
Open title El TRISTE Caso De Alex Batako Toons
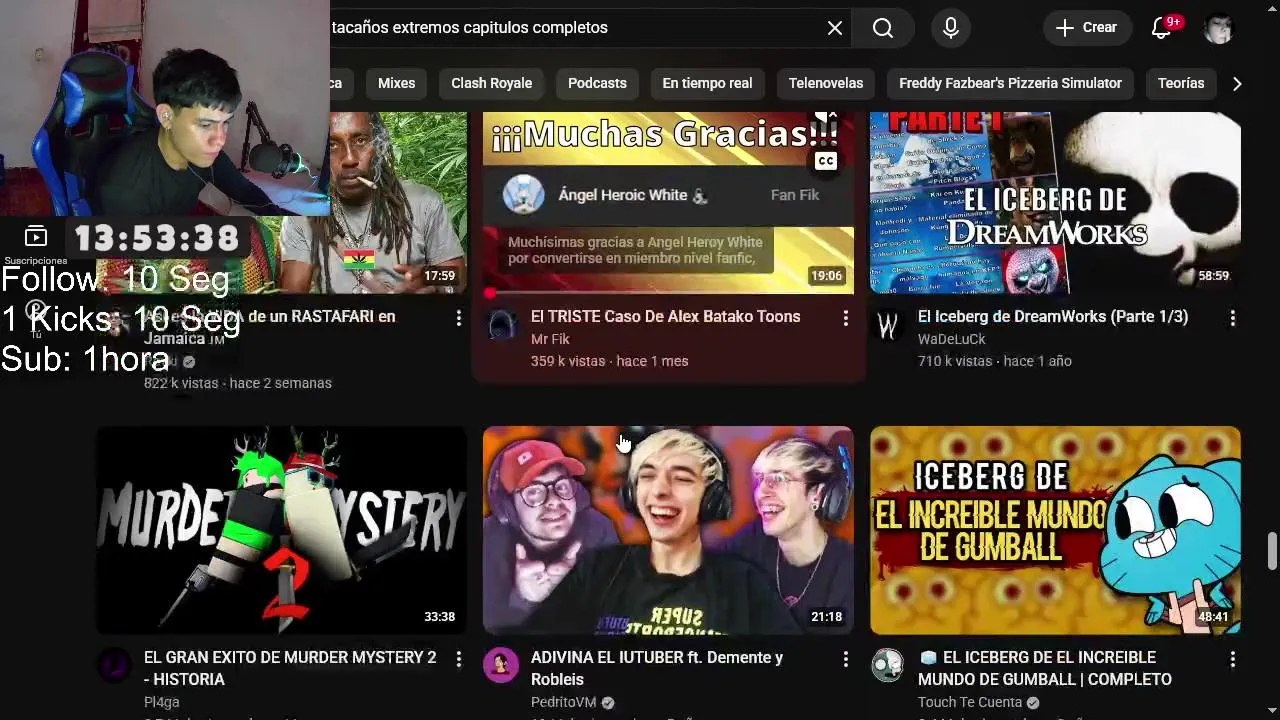665,316
